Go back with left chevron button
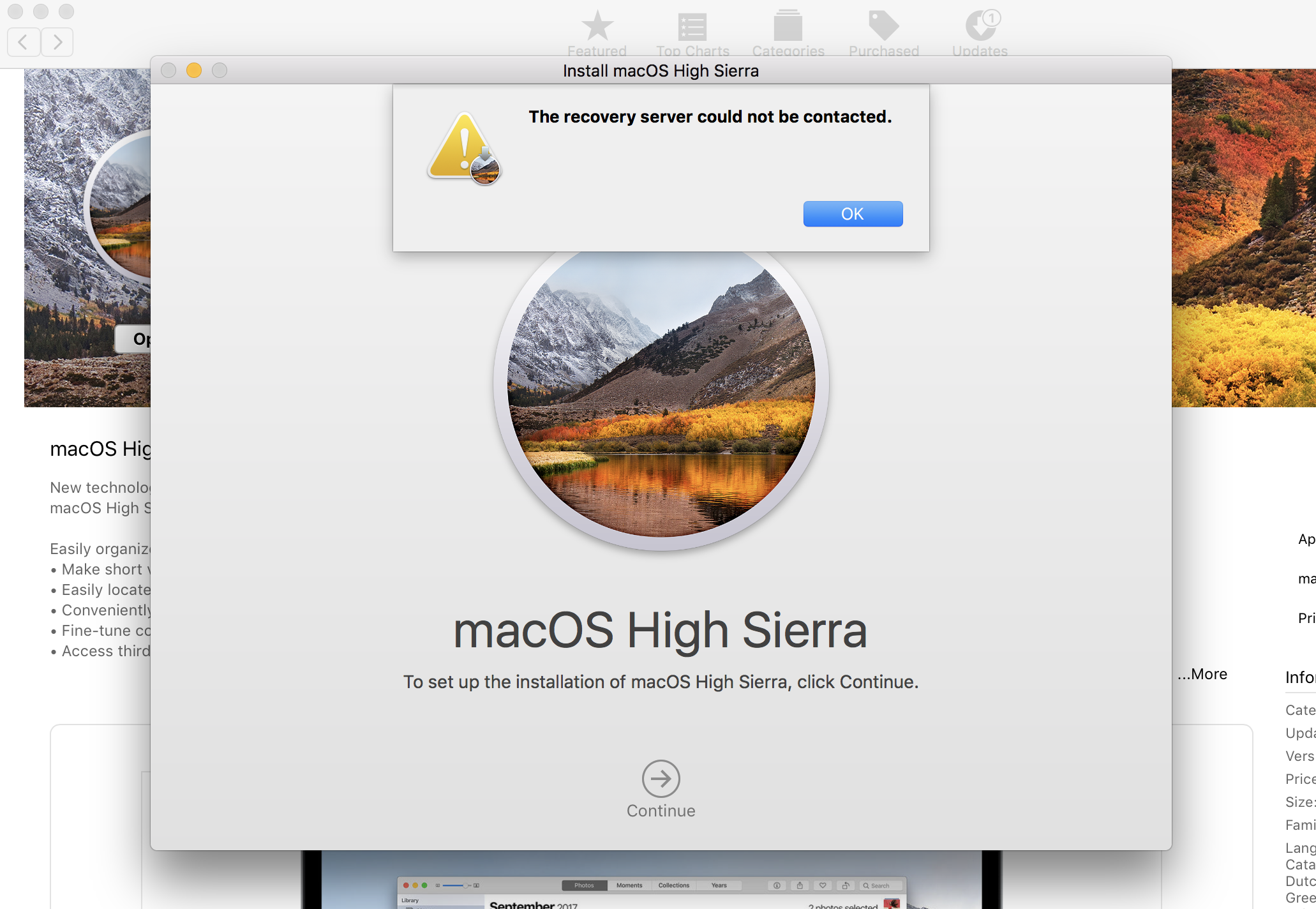Image resolution: width=1316 pixels, height=909 pixels. pos(24,42)
